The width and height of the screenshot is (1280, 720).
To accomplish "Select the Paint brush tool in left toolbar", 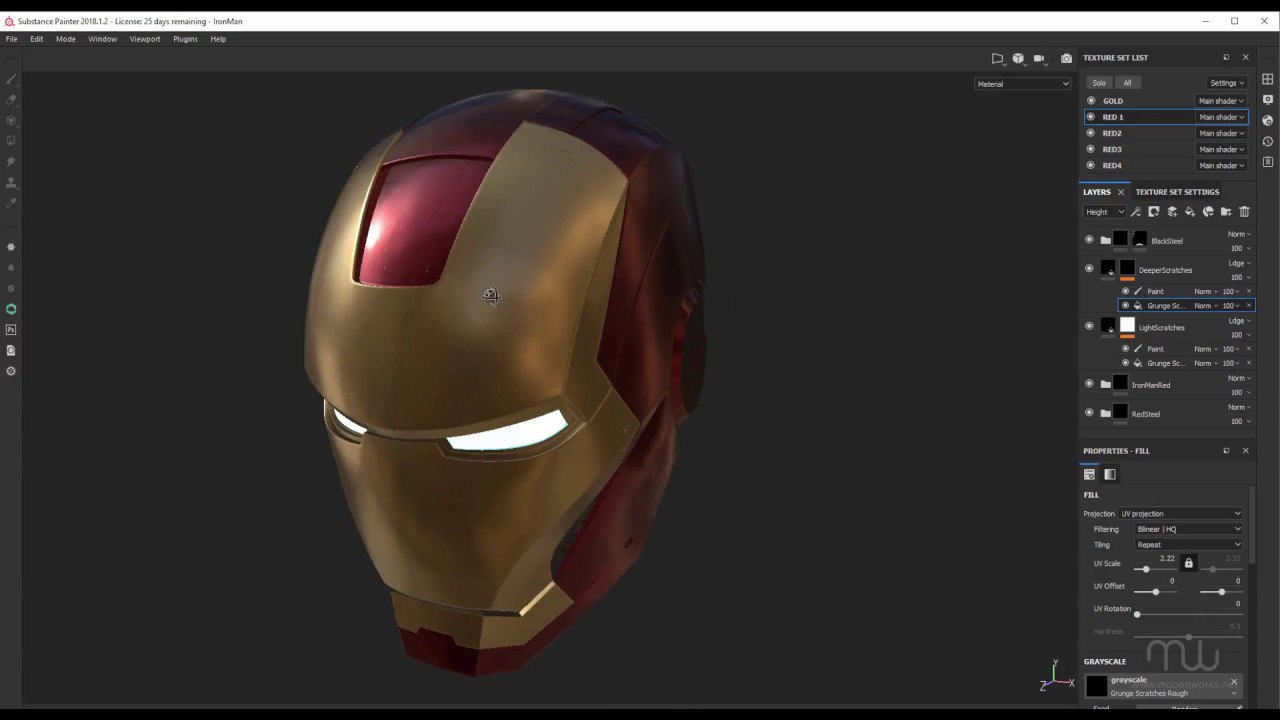I will [11, 79].
